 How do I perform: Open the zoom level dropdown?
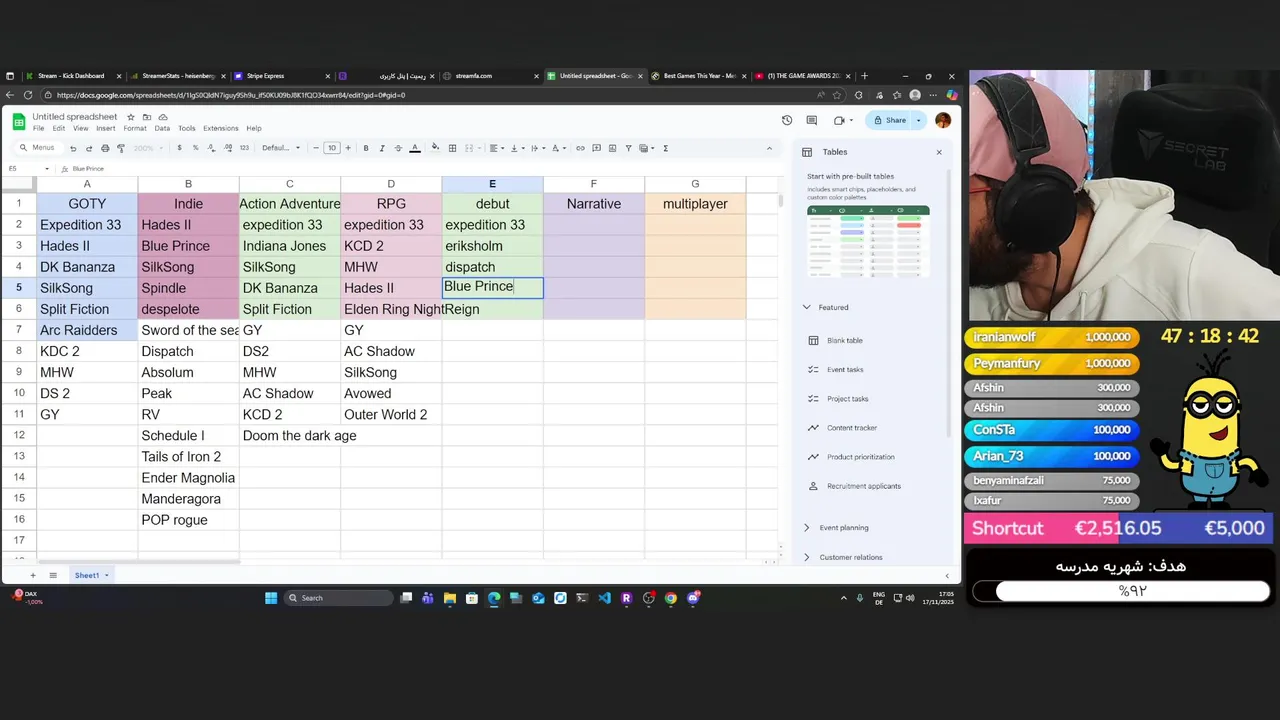point(148,148)
